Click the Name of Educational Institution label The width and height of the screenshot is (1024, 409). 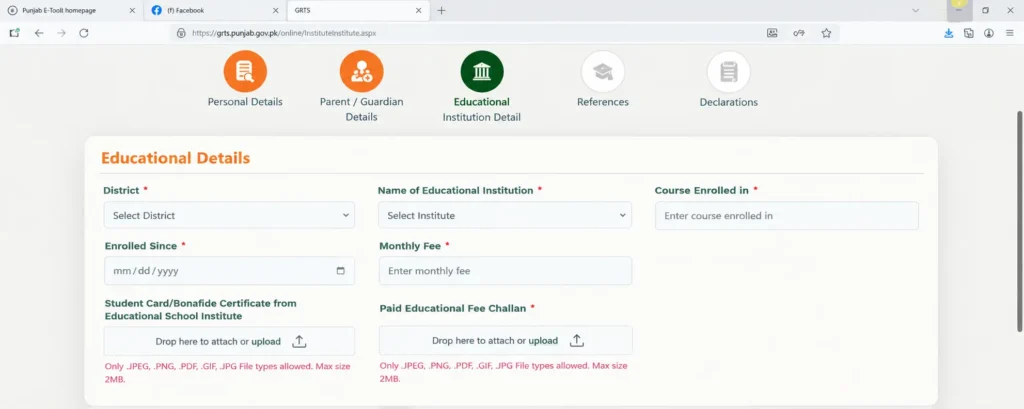coord(456,190)
